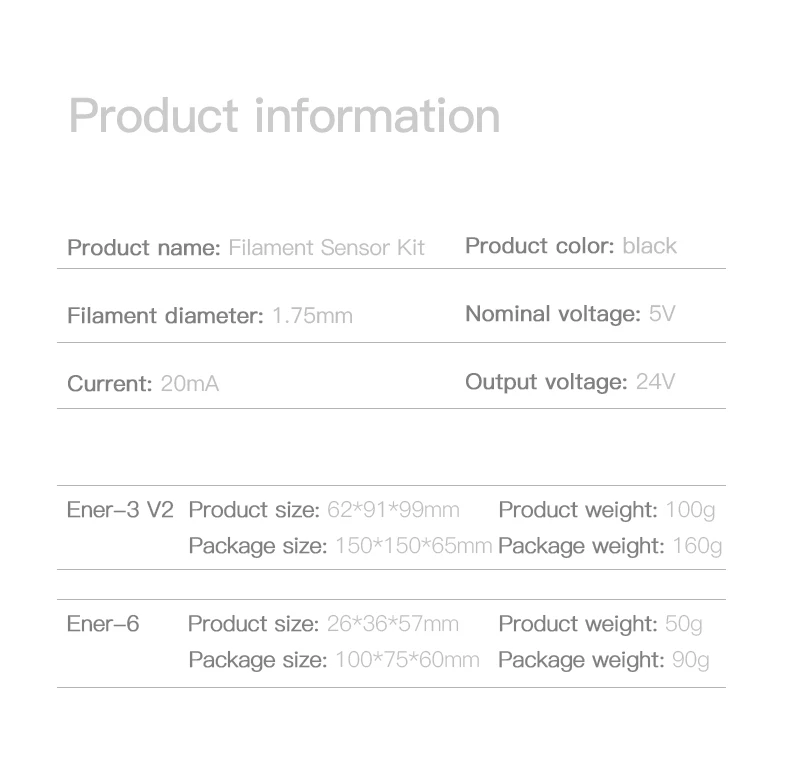Click the 100g product weight value
This screenshot has width=790, height=760.
point(690,510)
